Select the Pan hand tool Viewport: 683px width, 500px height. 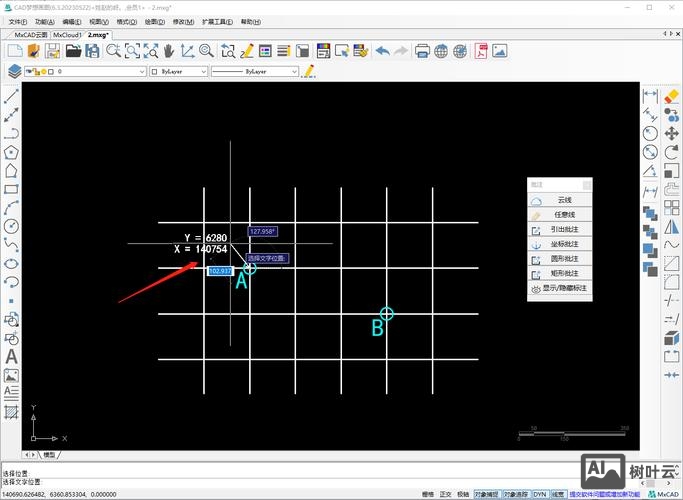point(168,50)
